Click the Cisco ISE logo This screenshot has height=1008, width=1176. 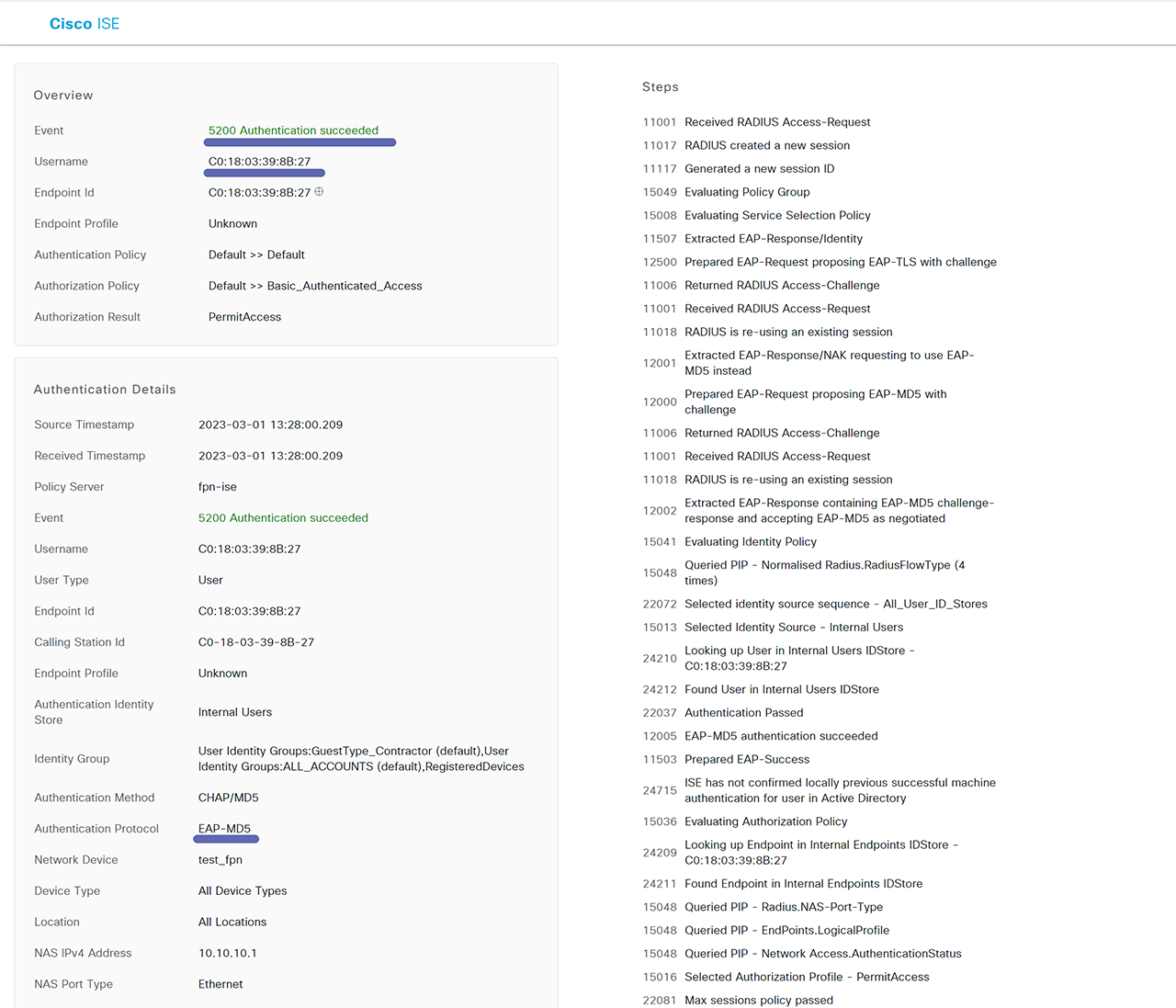85,24
